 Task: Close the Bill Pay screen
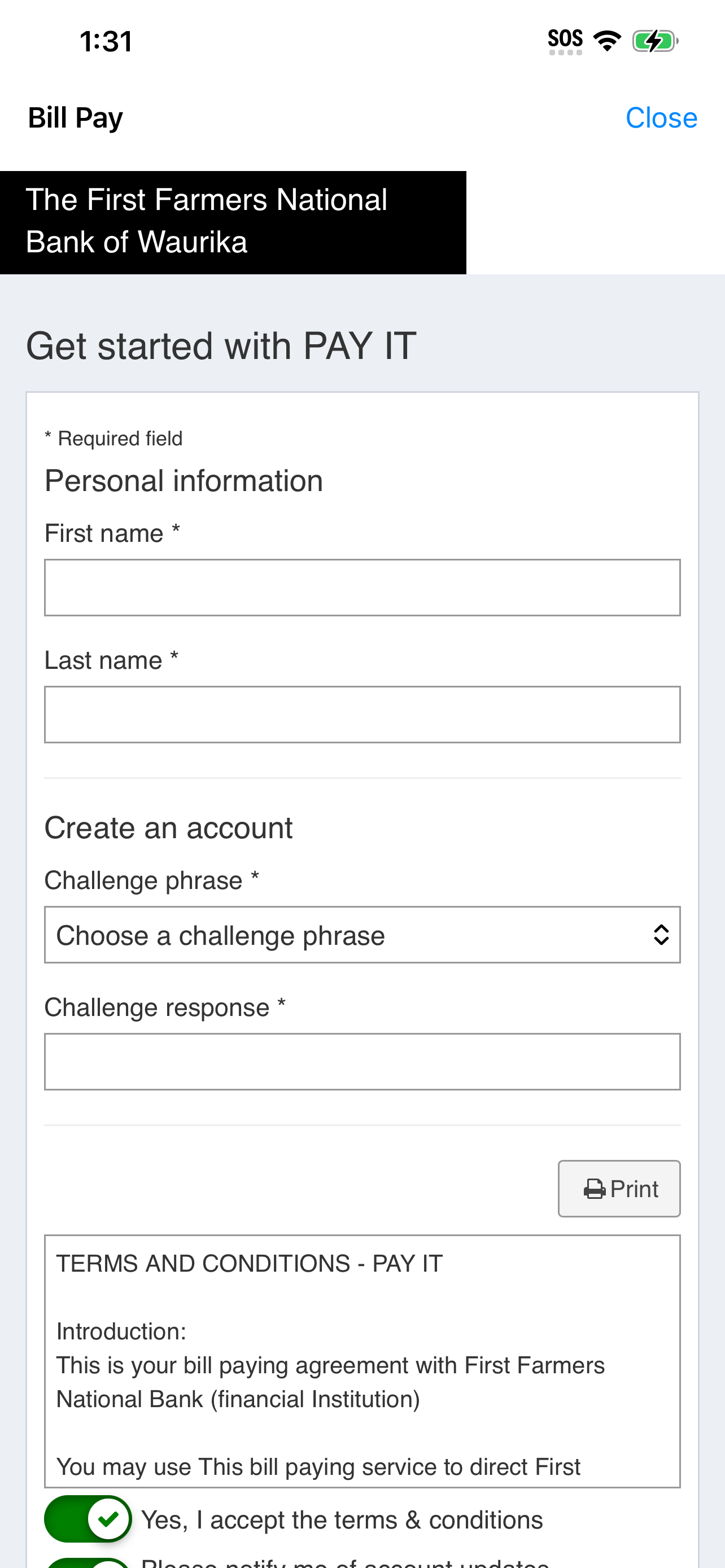point(661,117)
